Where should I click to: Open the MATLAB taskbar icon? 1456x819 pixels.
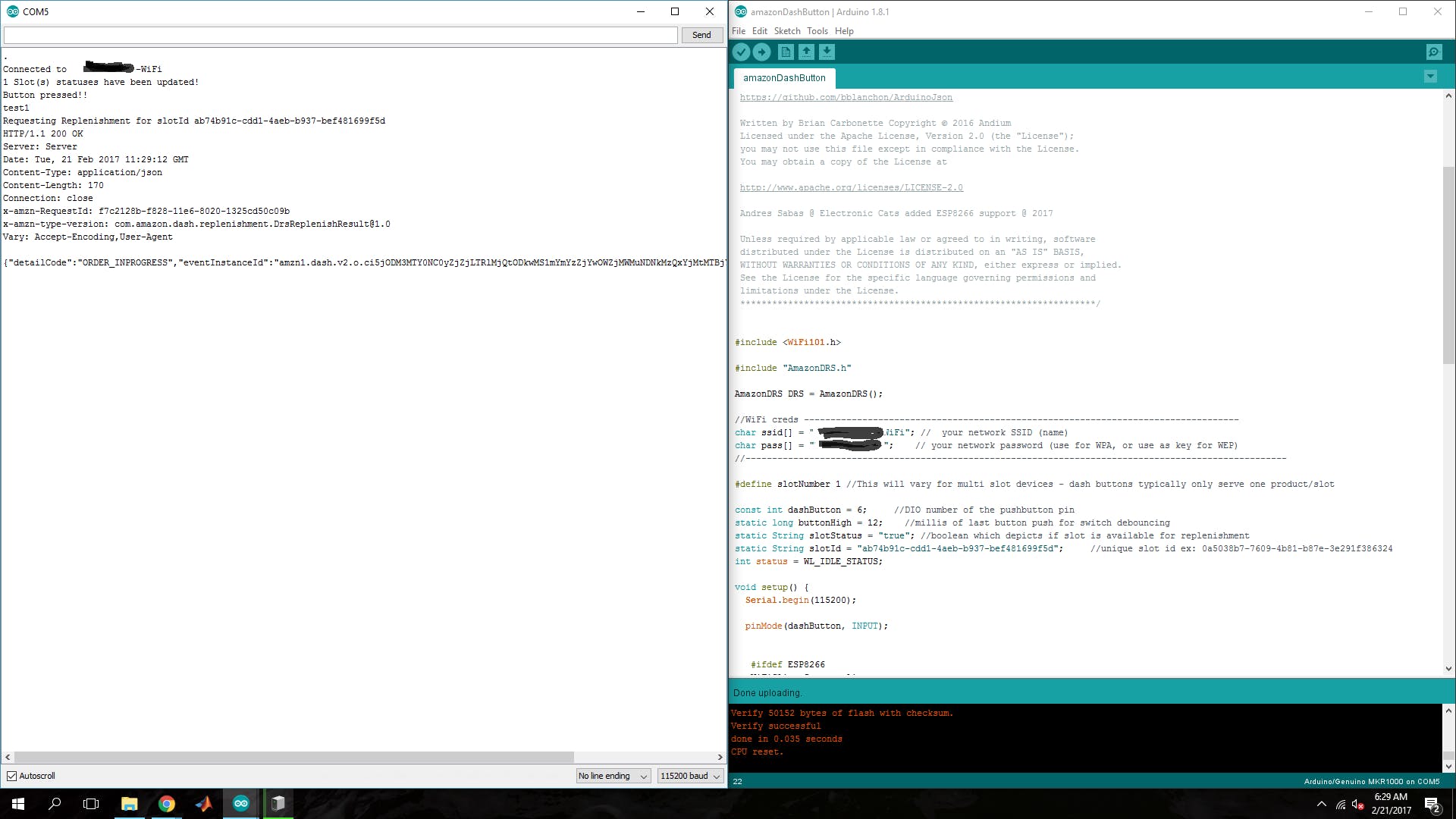(x=203, y=804)
